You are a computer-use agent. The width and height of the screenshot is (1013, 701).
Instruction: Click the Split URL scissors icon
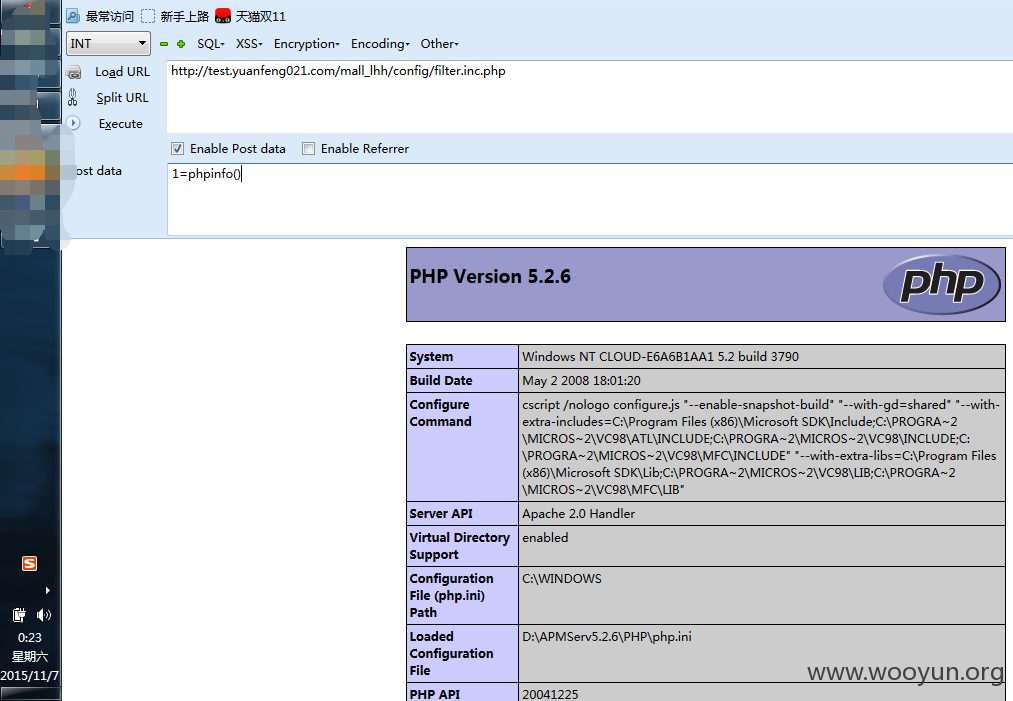pyautogui.click(x=72, y=98)
